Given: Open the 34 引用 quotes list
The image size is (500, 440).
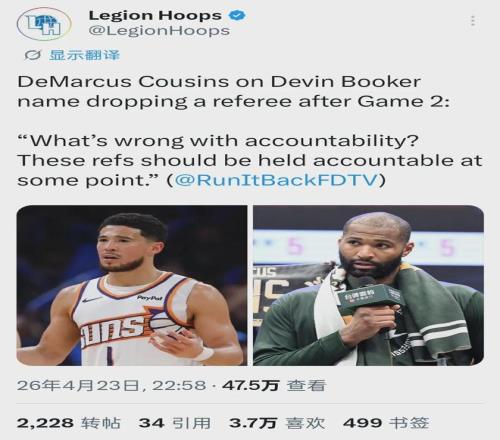Looking at the screenshot, I should (x=175, y=423).
